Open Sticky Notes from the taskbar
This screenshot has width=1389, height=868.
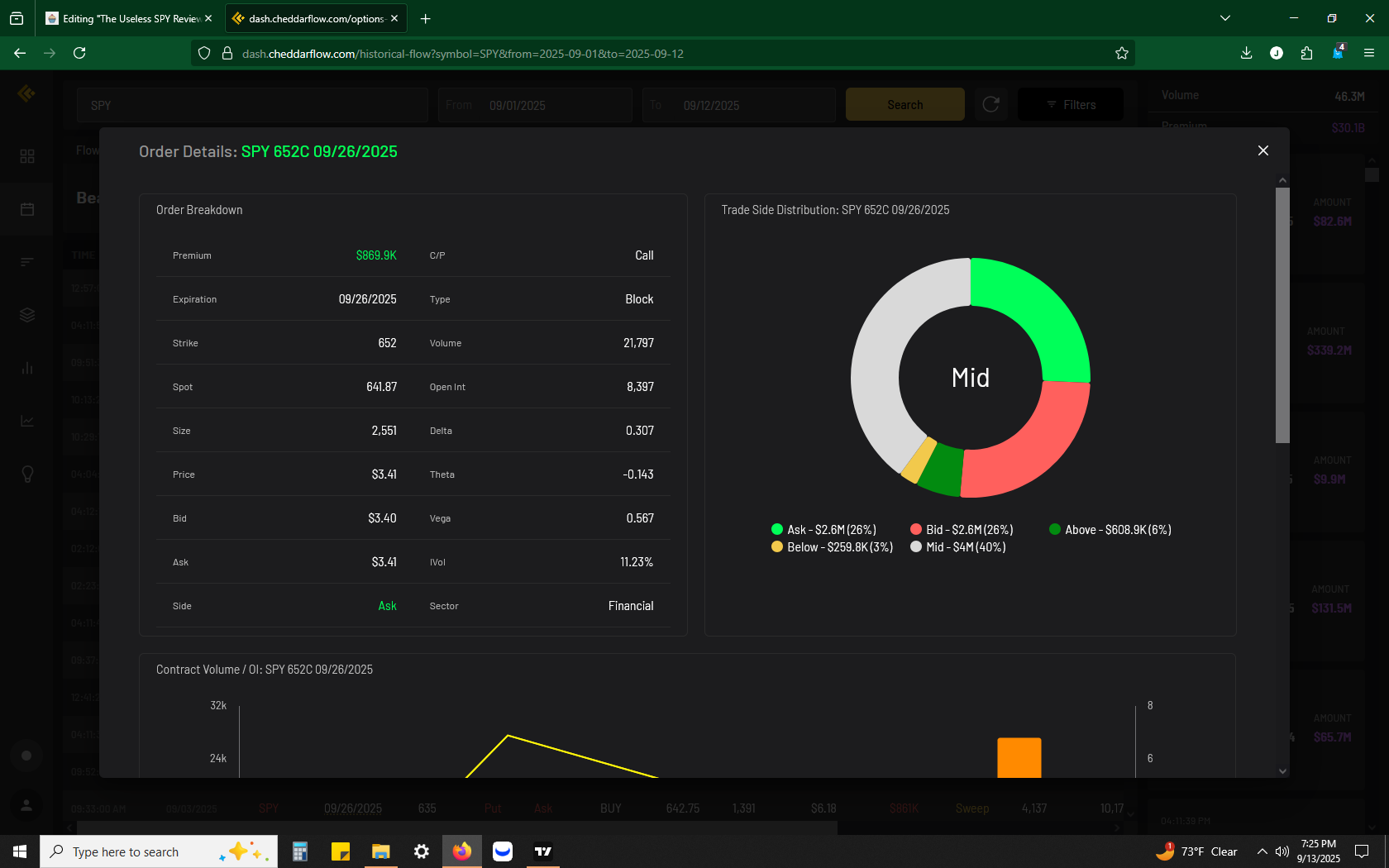341,851
